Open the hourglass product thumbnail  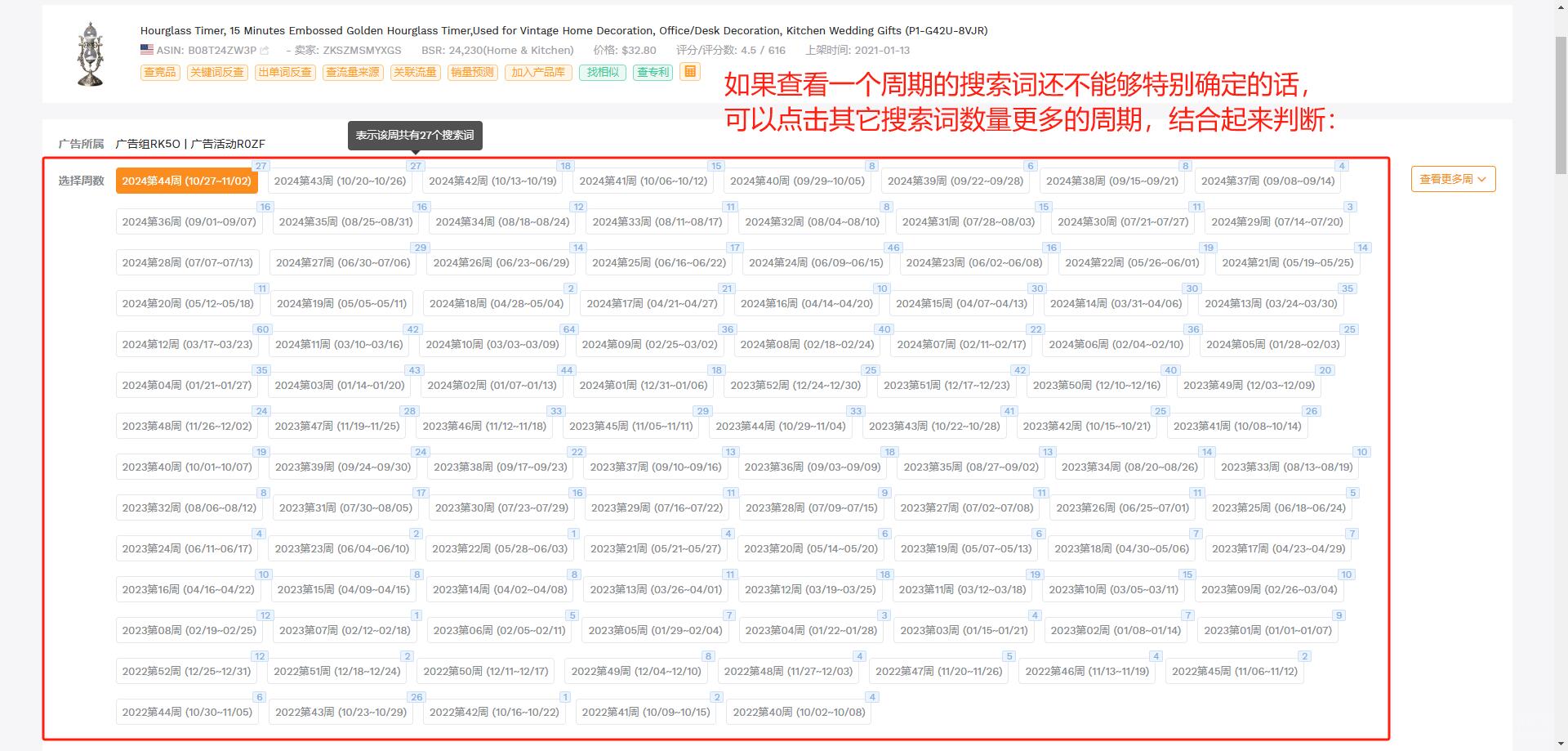tap(91, 55)
